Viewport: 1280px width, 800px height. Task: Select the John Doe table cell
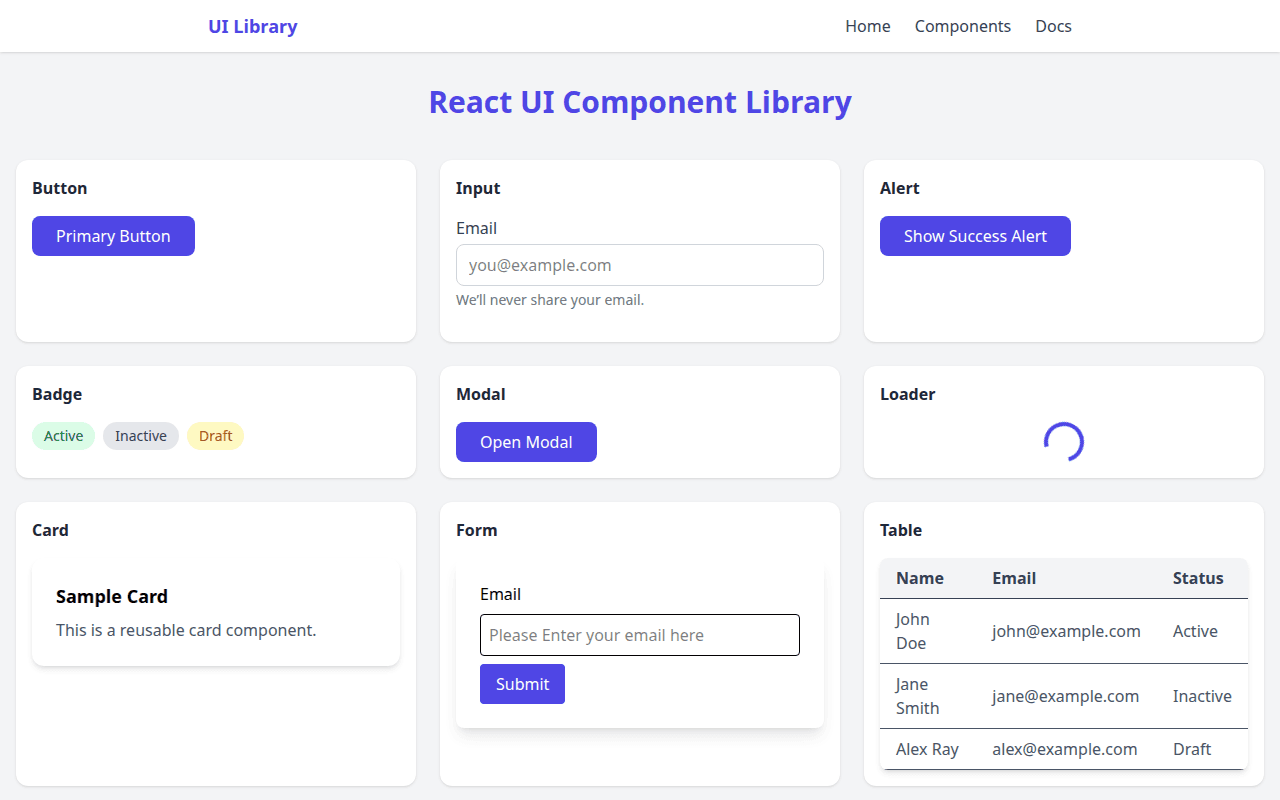[x=928, y=631]
